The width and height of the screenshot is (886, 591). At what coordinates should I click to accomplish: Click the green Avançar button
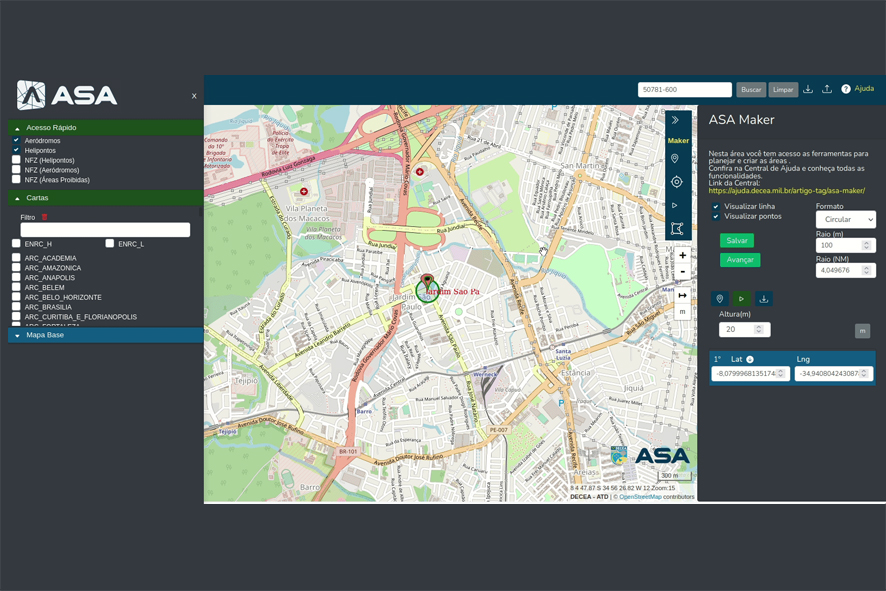(740, 260)
